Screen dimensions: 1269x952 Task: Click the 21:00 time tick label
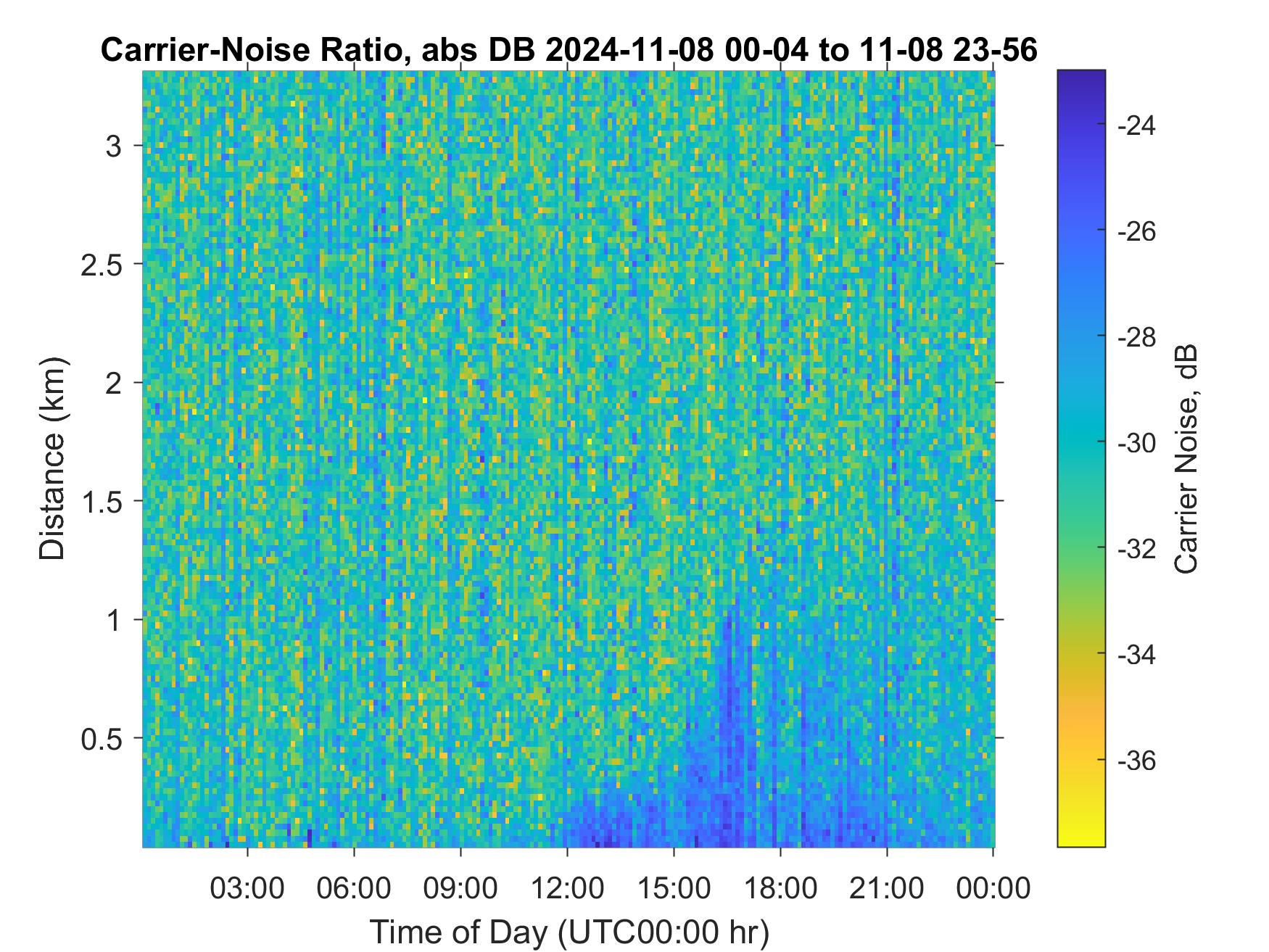887,888
